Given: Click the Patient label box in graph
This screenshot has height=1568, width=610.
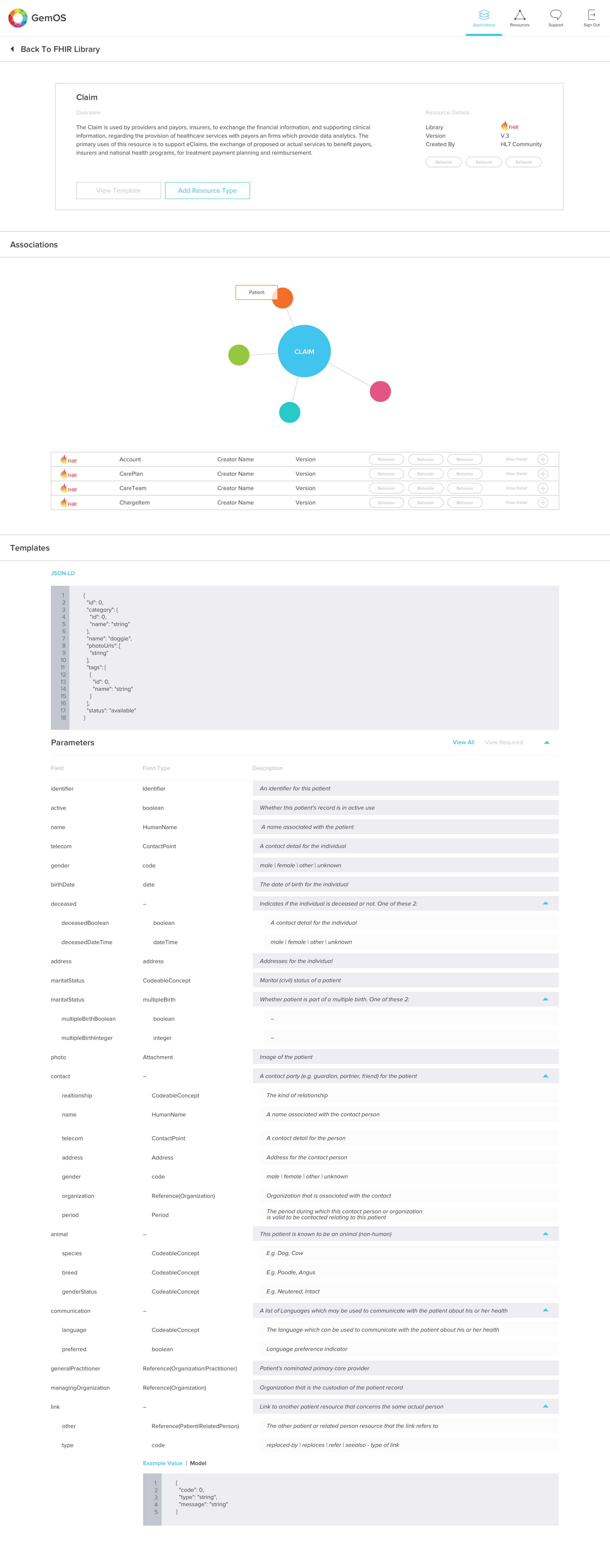Looking at the screenshot, I should 256,292.
